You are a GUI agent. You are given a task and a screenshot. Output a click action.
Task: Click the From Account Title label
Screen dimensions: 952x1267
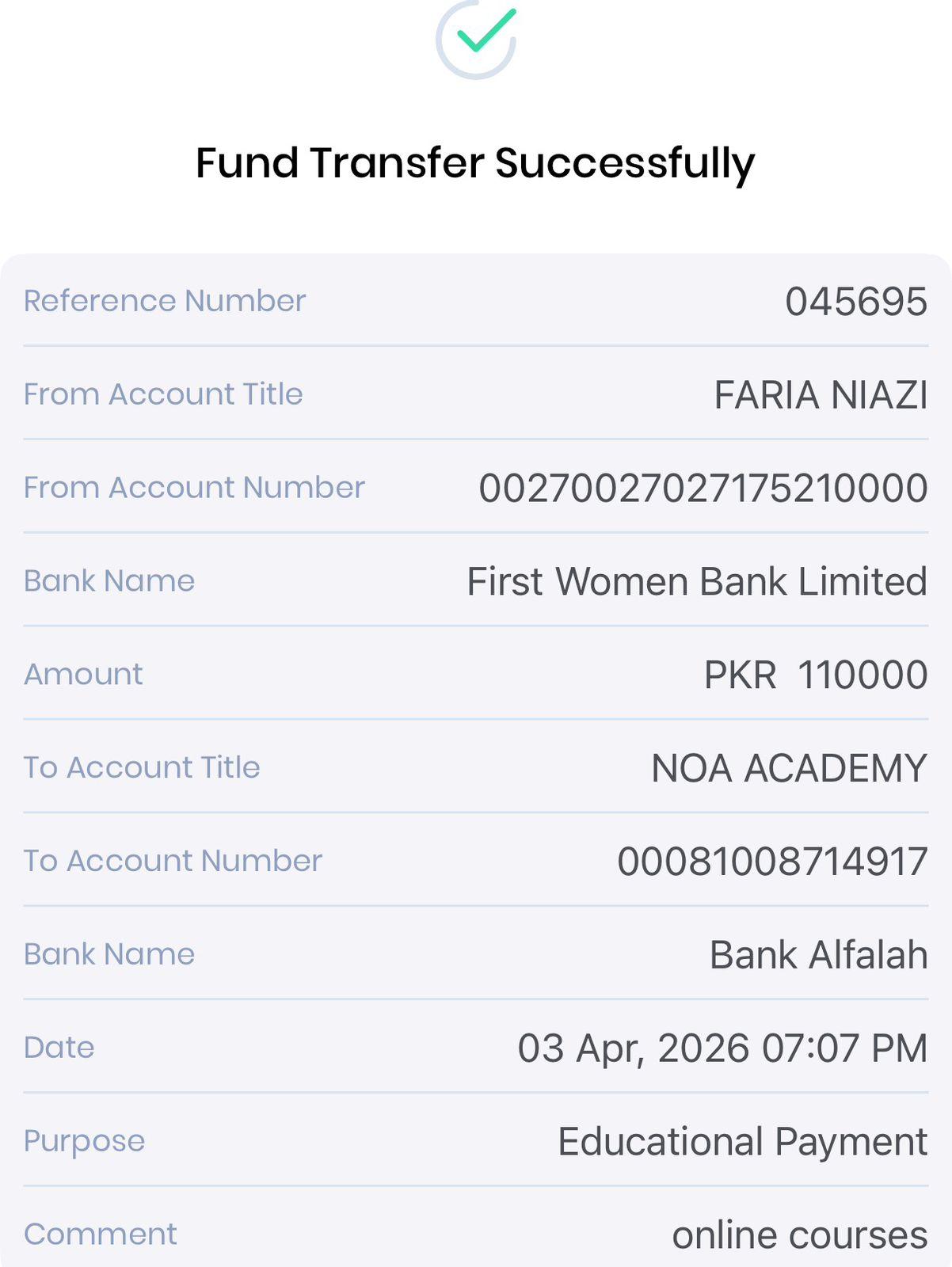[163, 394]
